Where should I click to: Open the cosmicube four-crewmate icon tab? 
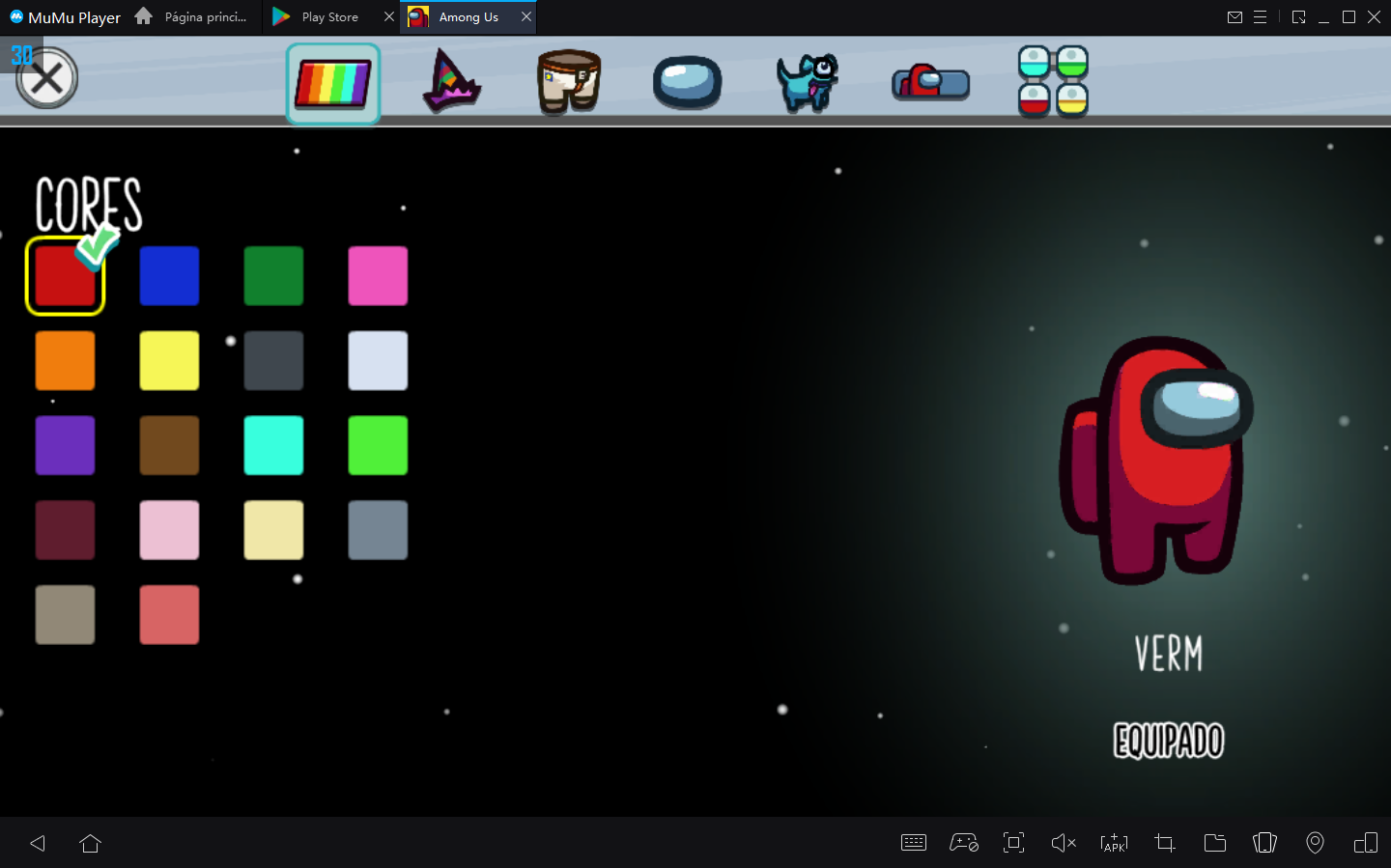click(x=1053, y=82)
